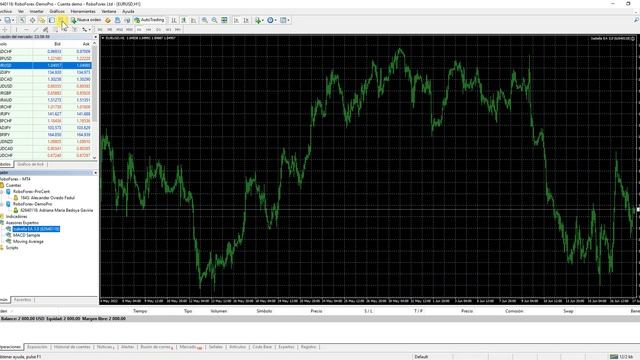Click the MACD Sample expert icon
Viewport: 640px width, 360px height.
pos(8,235)
